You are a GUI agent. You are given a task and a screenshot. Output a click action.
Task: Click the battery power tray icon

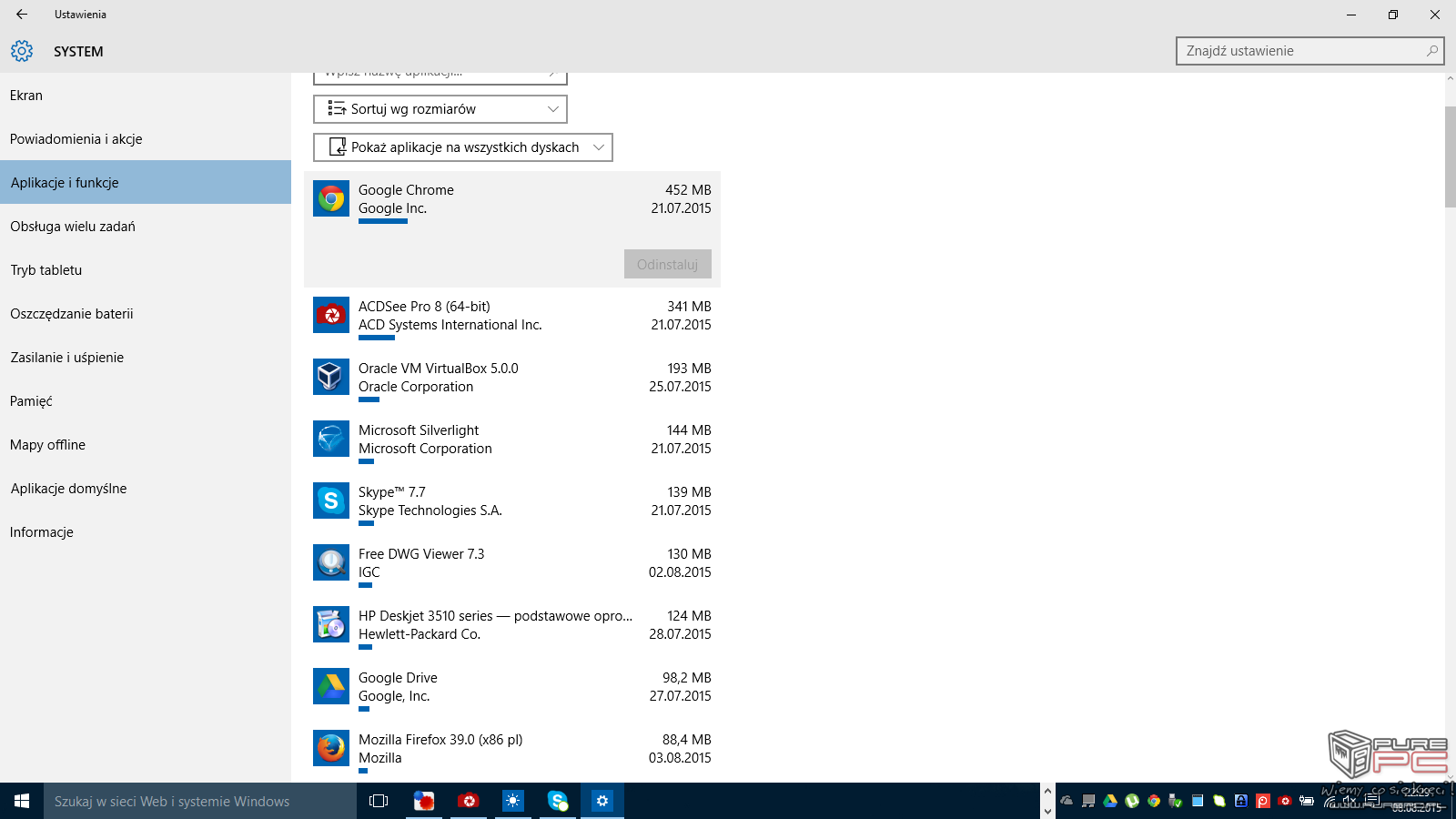(x=1307, y=801)
